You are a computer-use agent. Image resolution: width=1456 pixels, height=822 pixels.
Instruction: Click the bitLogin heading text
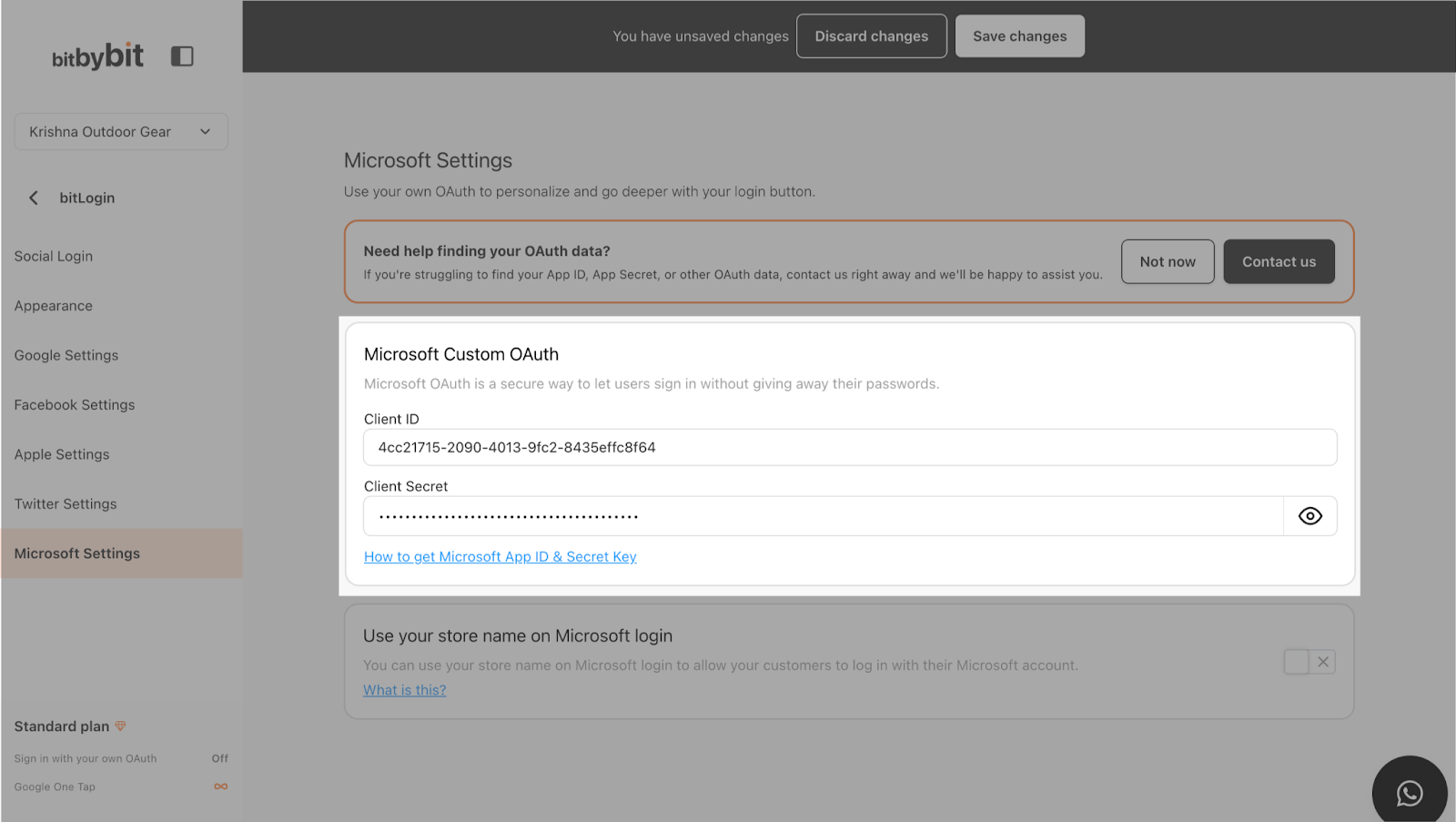(x=87, y=198)
